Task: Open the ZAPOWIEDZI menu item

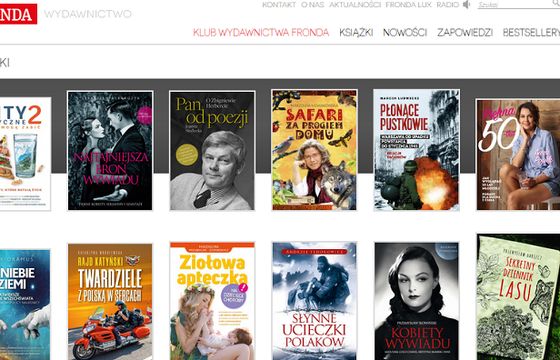Action: tap(465, 32)
